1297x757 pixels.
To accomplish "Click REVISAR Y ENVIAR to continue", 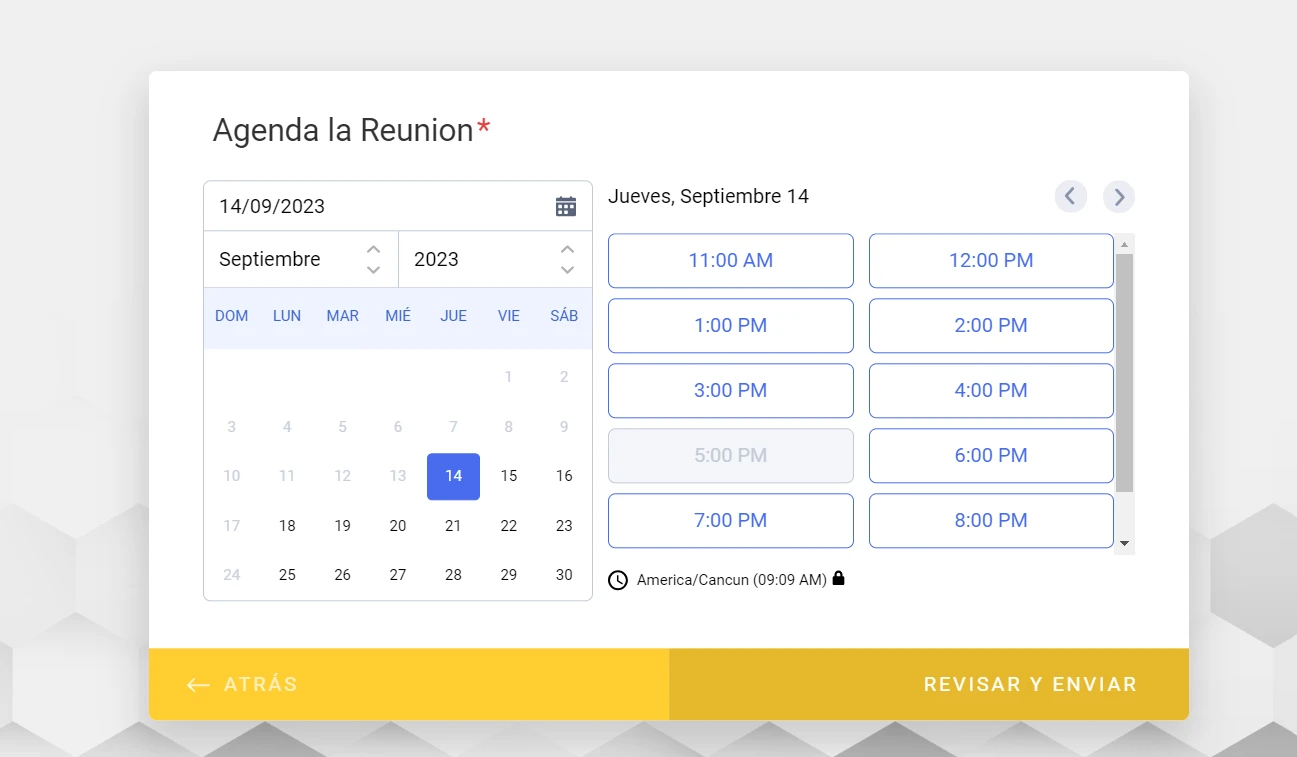I will (x=1029, y=684).
